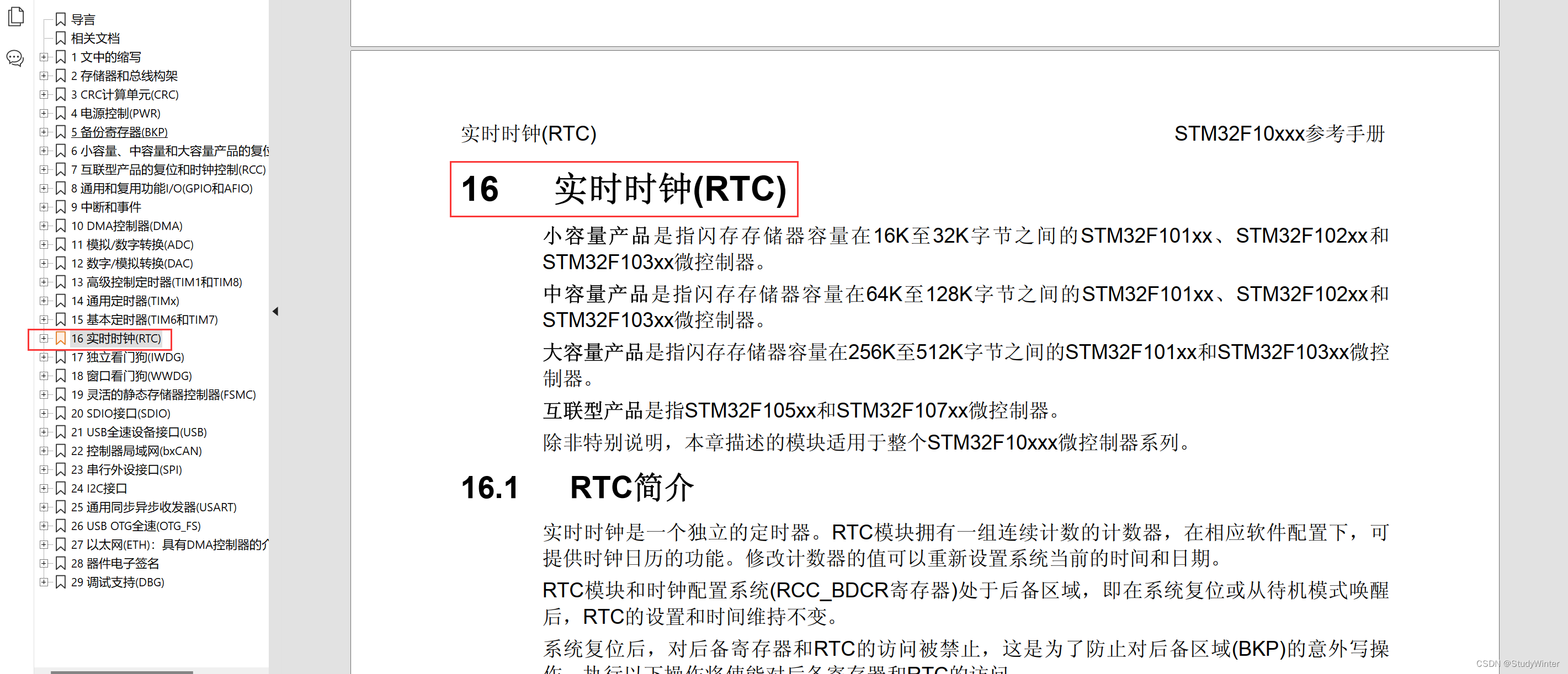This screenshot has height=674, width=1568.
Task: Click bookmark icon of 24 I2C接口
Action: (x=60, y=488)
